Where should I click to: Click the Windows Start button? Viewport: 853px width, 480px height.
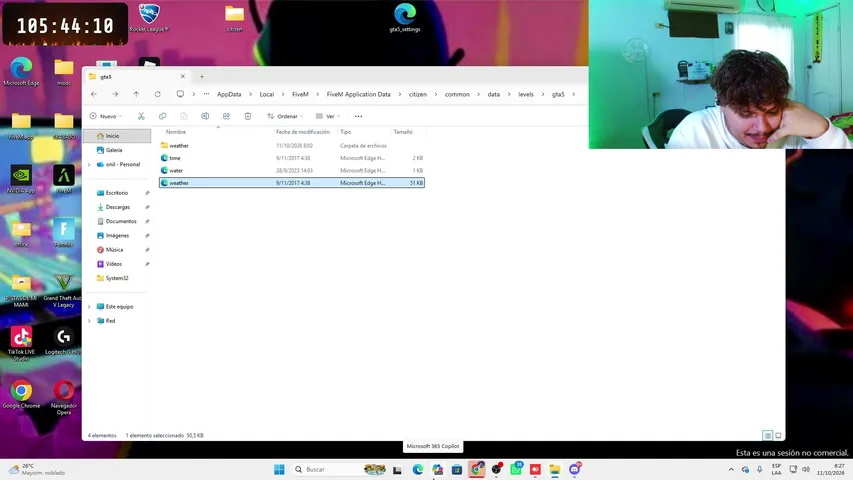tap(279, 469)
